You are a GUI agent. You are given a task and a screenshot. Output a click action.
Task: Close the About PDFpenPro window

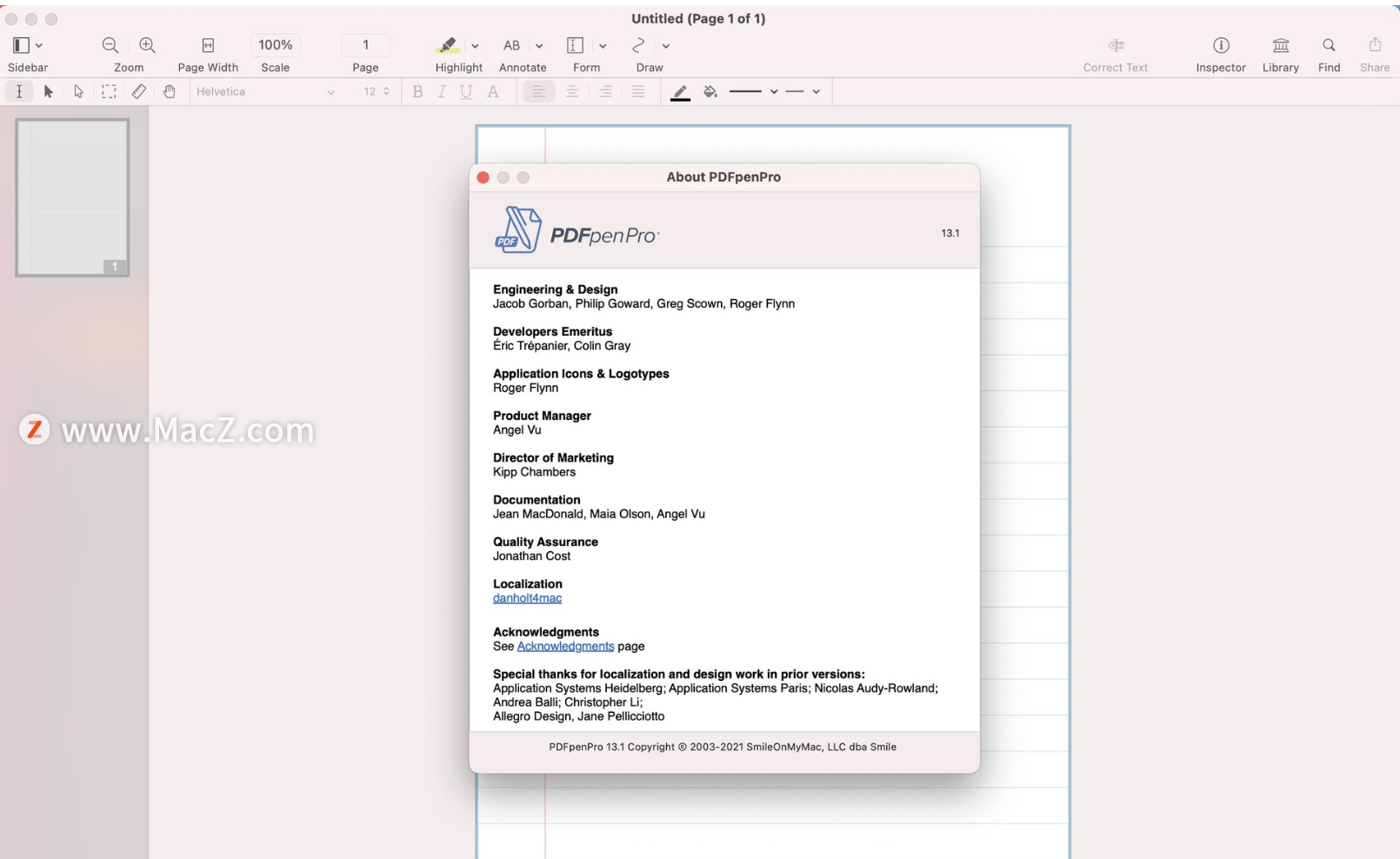pyautogui.click(x=483, y=177)
